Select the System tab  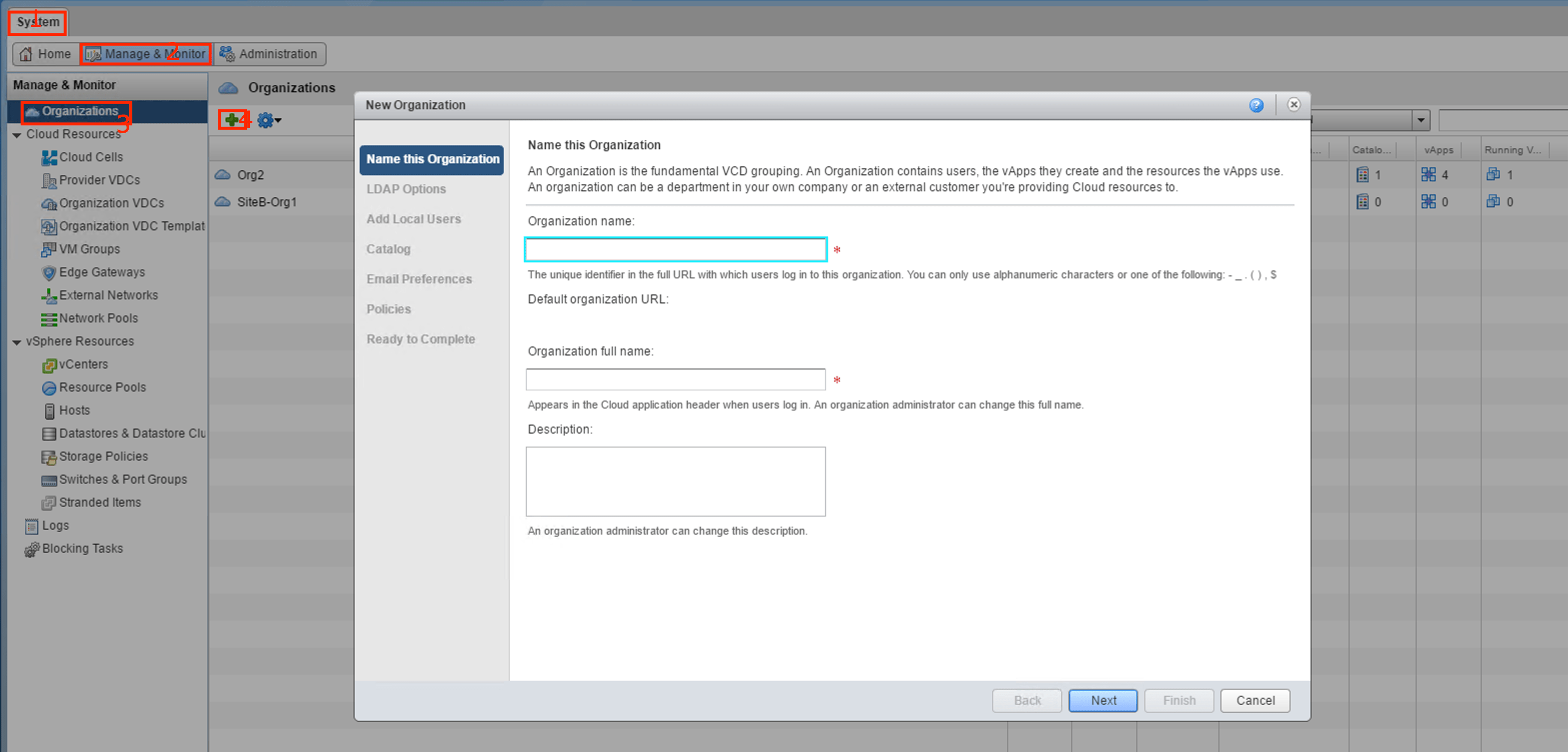38,22
